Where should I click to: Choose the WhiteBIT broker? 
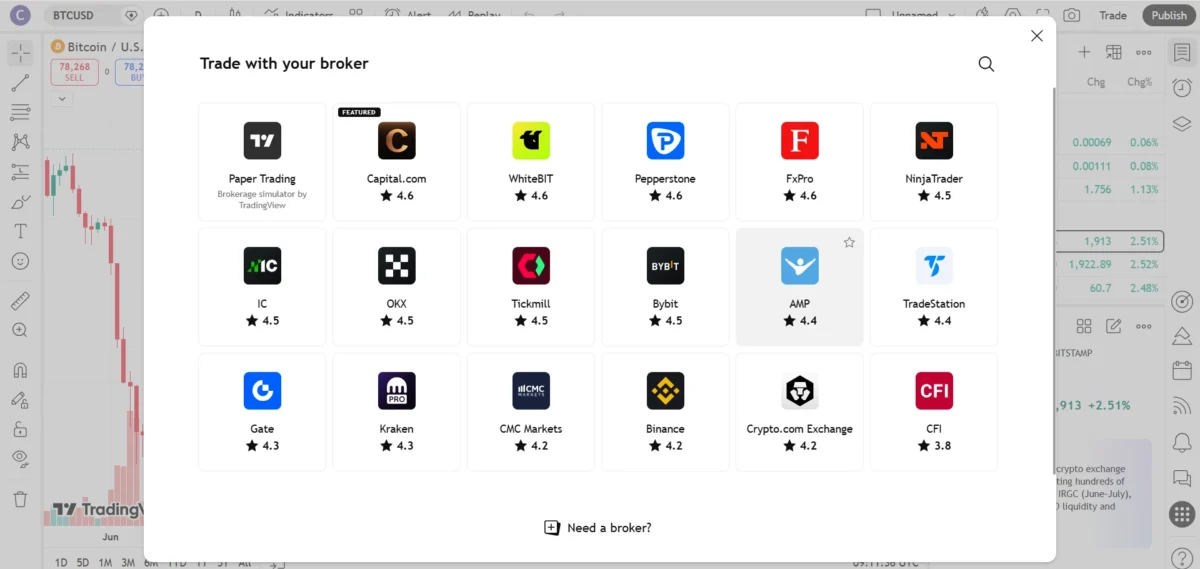[531, 161]
